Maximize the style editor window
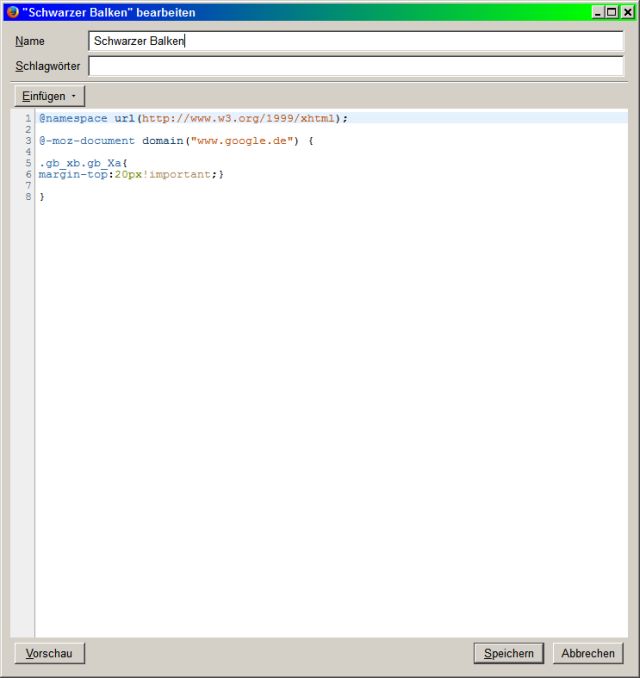The image size is (640, 678). pos(612,12)
